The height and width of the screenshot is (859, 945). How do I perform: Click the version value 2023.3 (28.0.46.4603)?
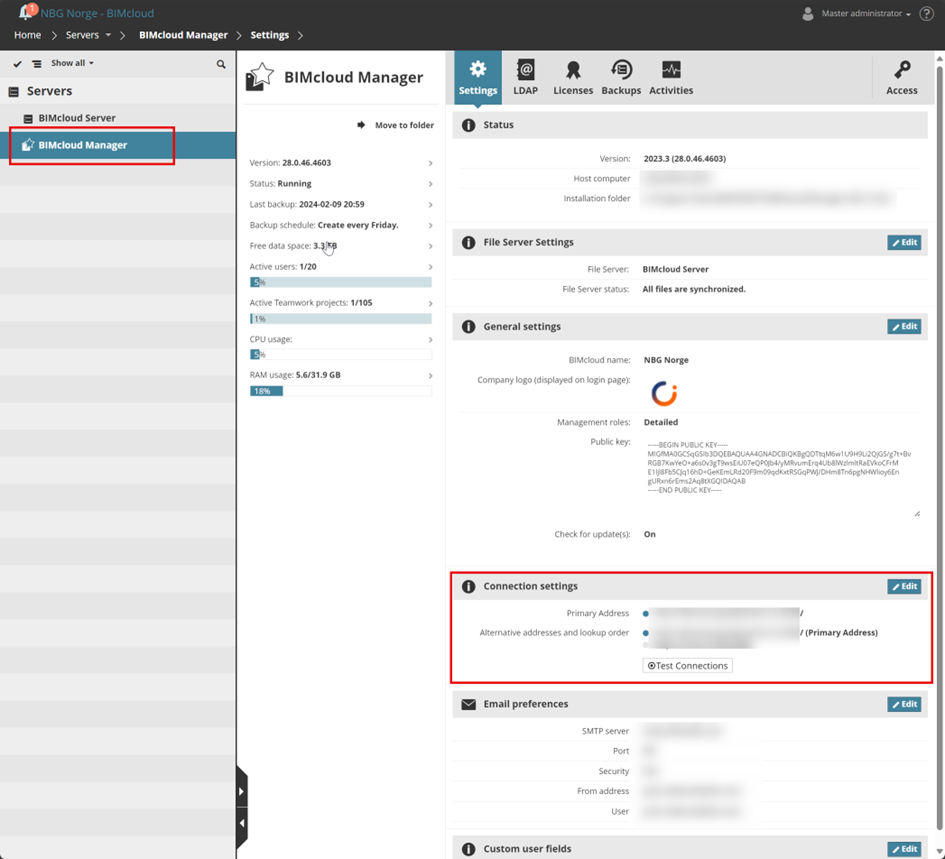(685, 159)
